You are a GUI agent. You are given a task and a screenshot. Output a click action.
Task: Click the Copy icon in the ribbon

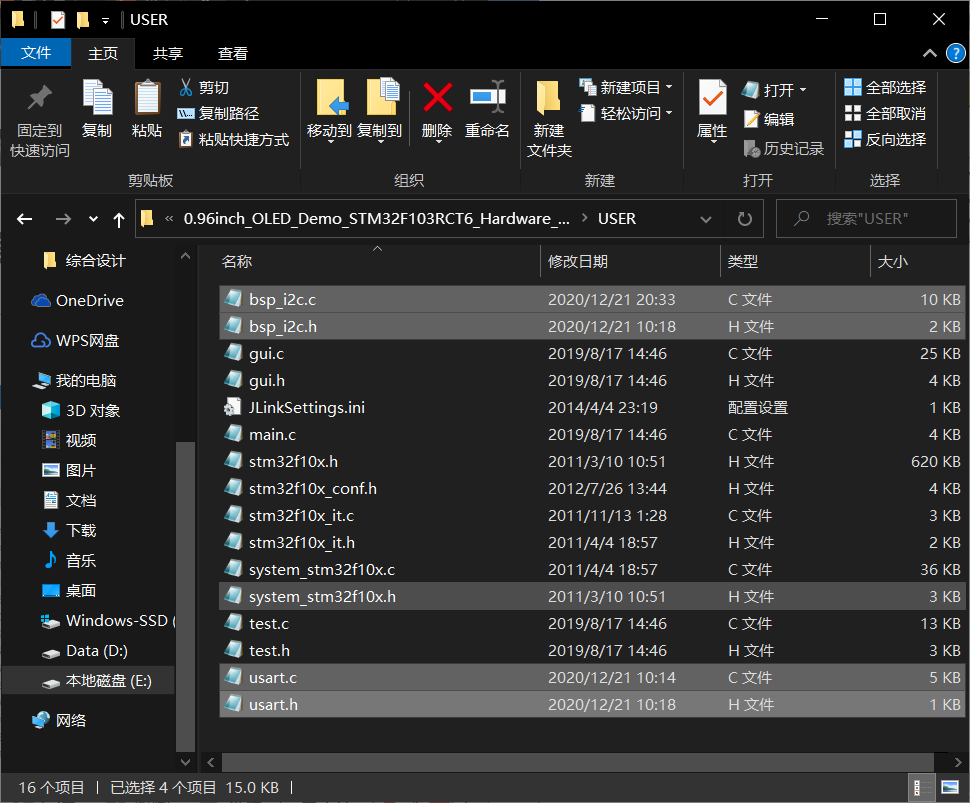coord(97,97)
